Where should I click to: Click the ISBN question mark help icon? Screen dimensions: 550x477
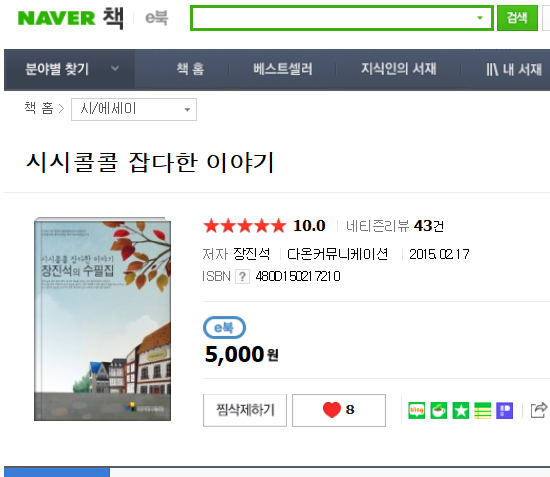(242, 276)
